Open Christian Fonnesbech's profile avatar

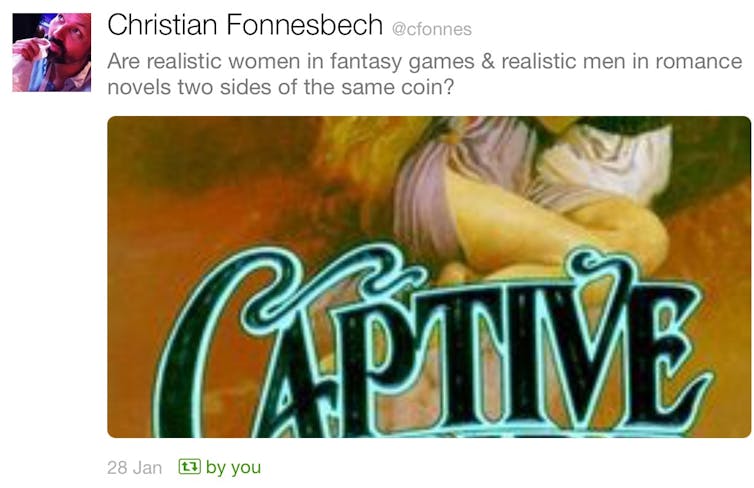pyautogui.click(x=51, y=52)
